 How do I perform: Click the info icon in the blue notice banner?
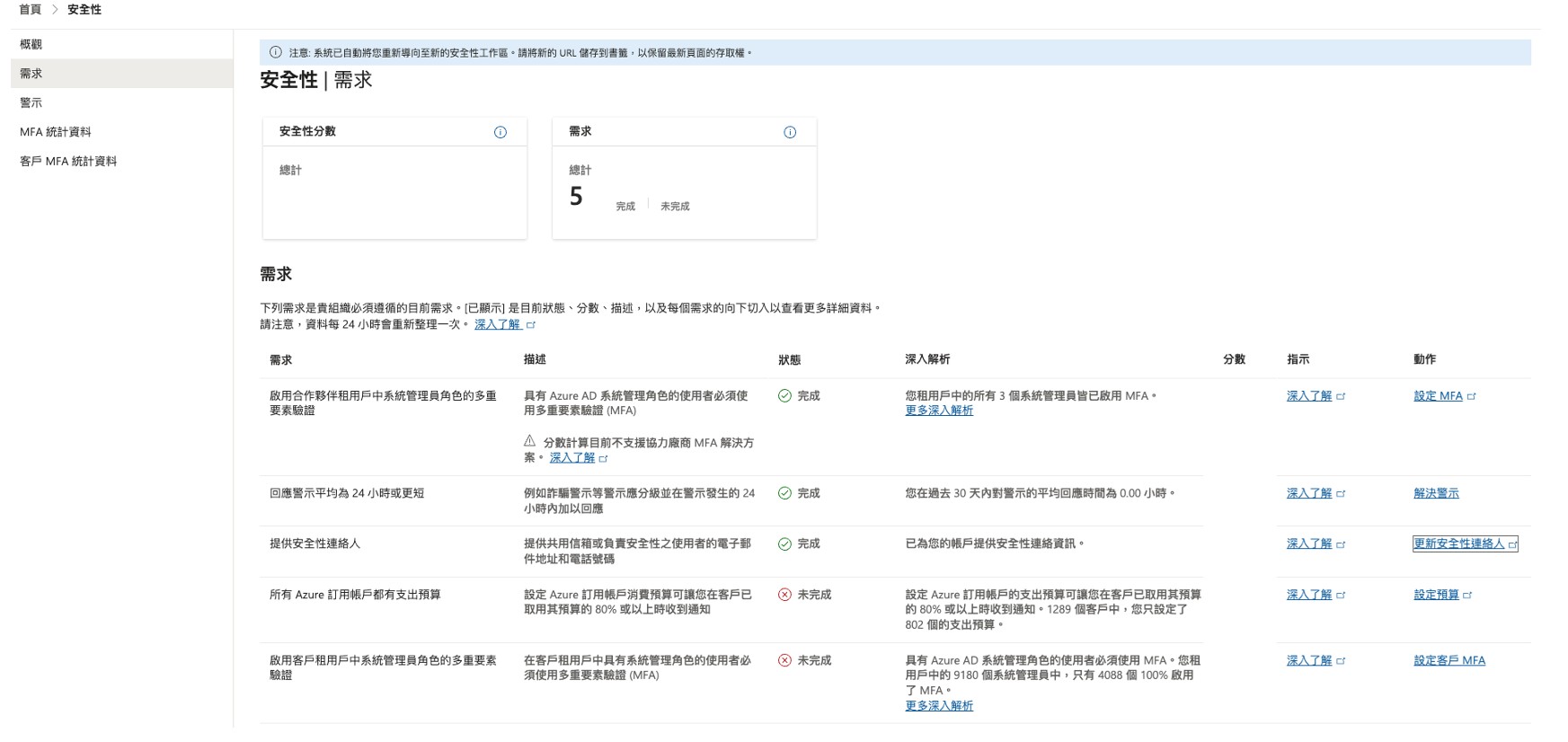[276, 53]
